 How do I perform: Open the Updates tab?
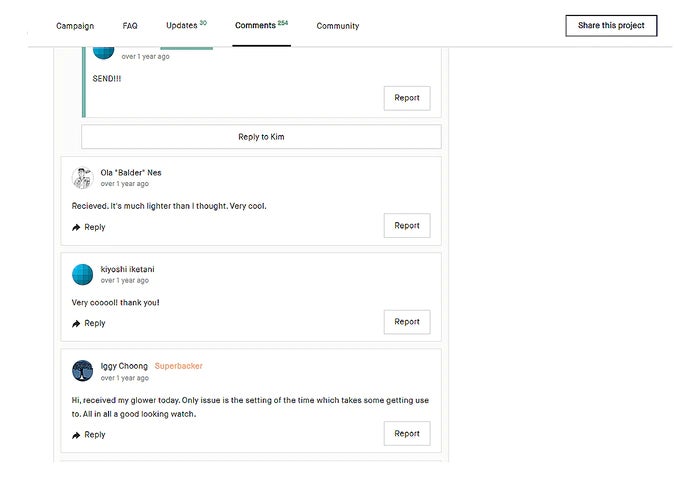point(185,26)
